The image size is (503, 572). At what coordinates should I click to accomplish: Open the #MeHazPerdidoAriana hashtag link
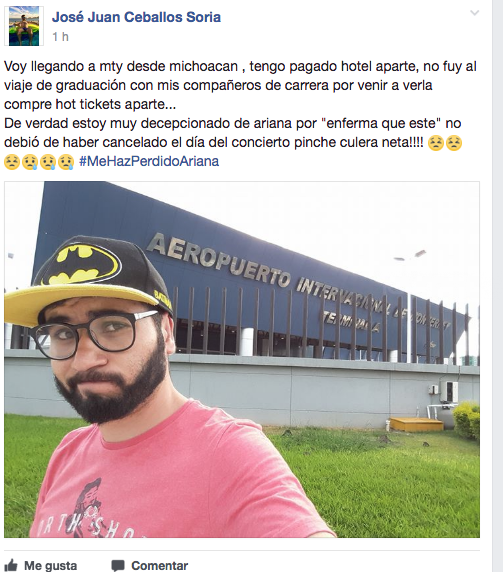[149, 161]
